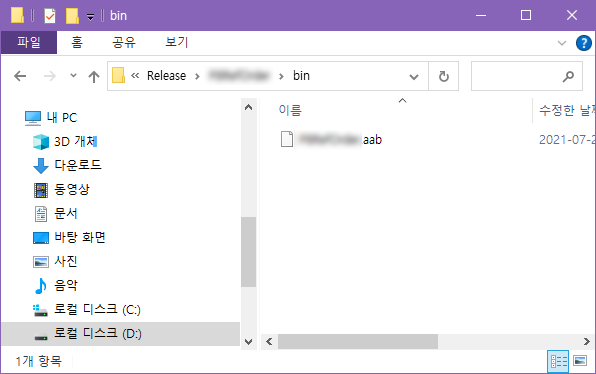The height and width of the screenshot is (374, 596).
Task: Open the 바탕 화면 folder
Action: (80, 237)
